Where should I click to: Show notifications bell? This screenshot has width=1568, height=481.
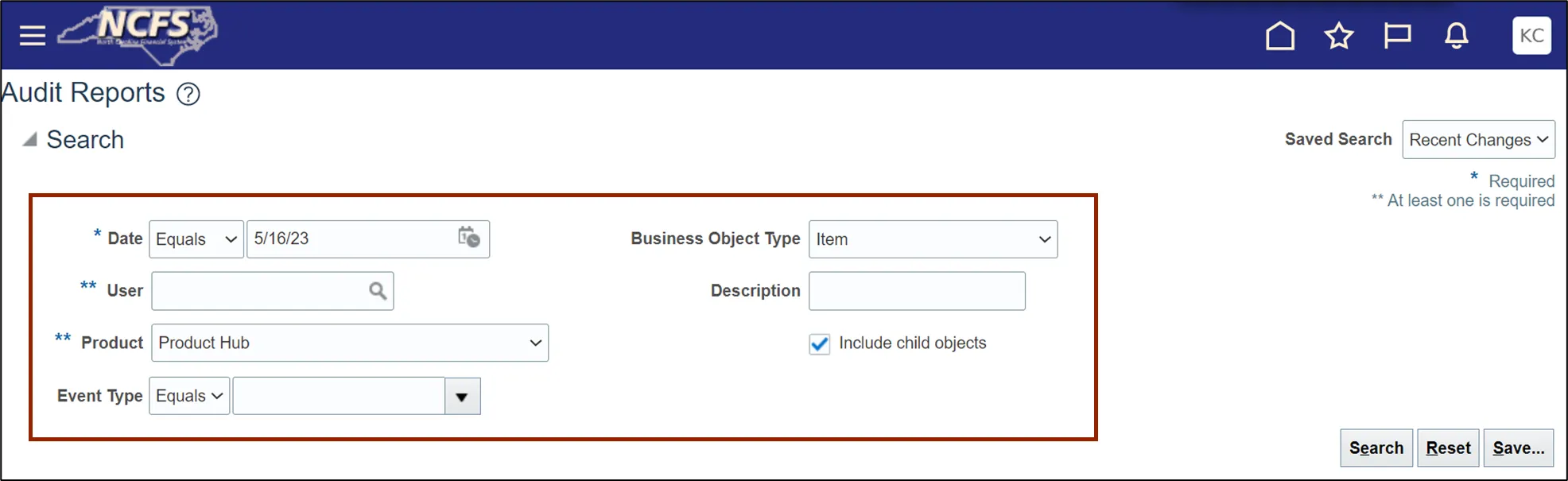tap(1456, 36)
